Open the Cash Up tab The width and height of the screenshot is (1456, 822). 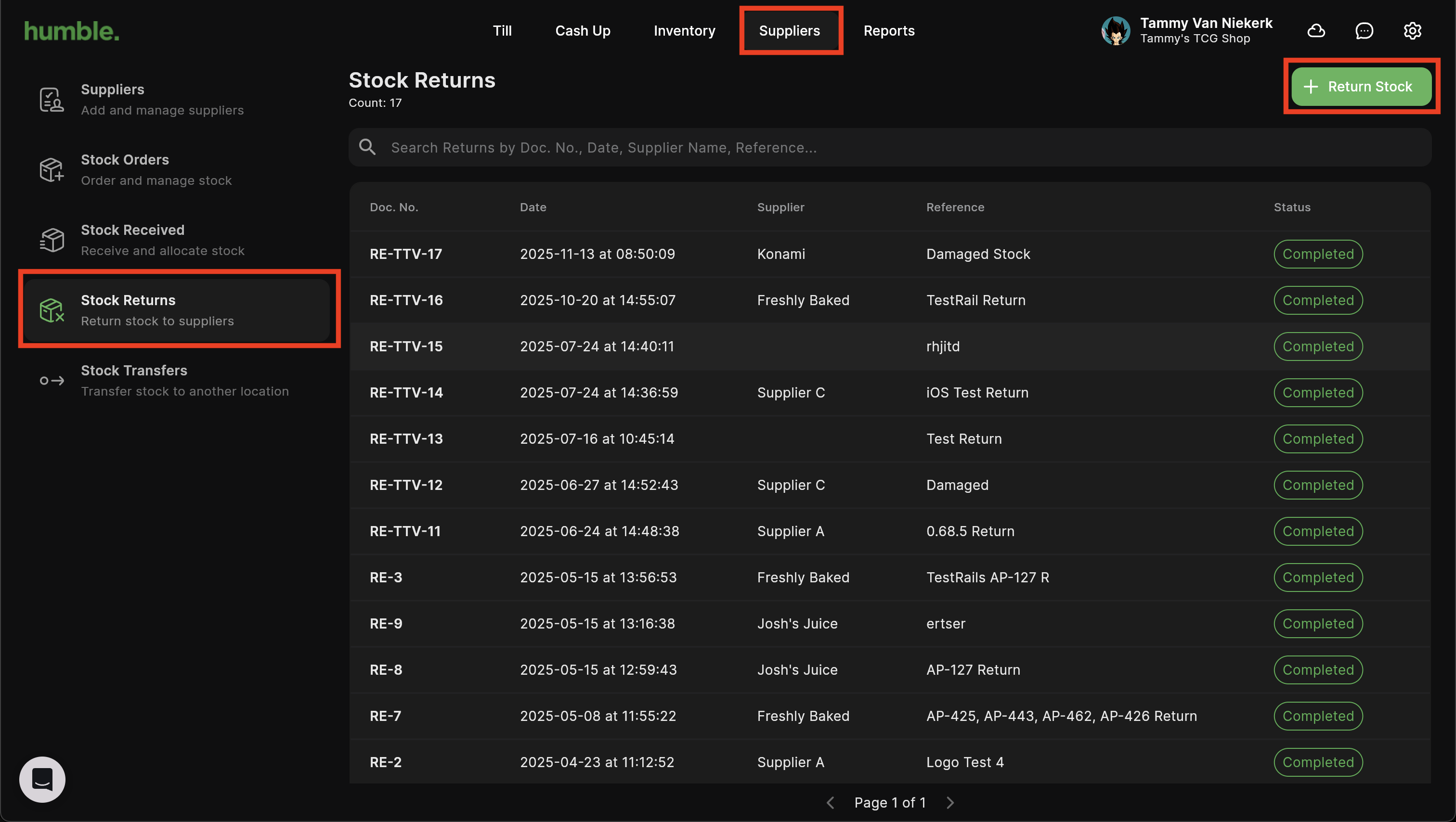coord(583,30)
